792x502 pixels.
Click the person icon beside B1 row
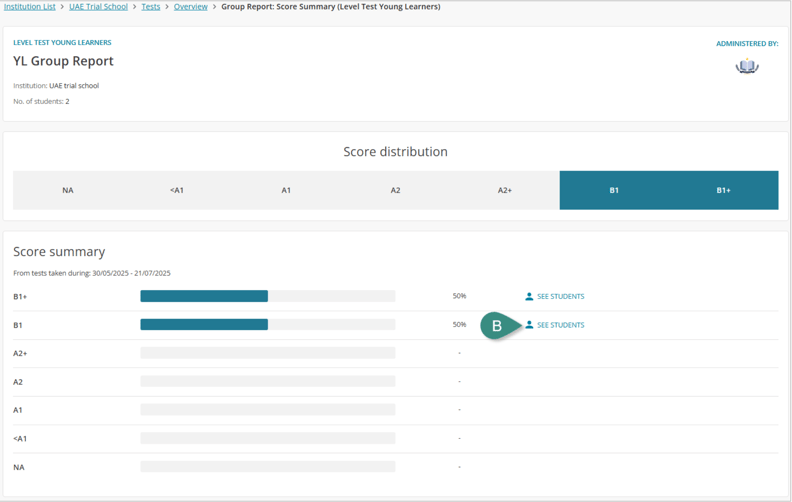529,325
